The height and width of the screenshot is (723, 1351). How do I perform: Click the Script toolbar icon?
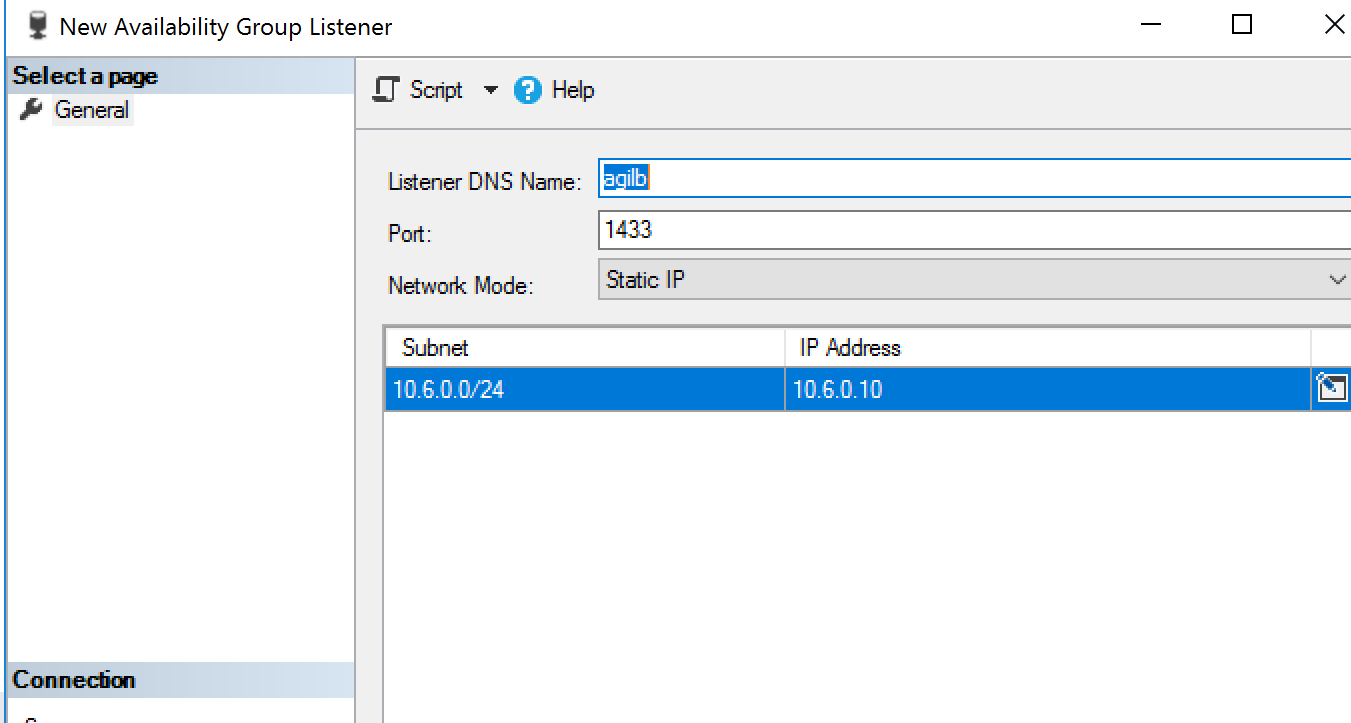tap(385, 90)
